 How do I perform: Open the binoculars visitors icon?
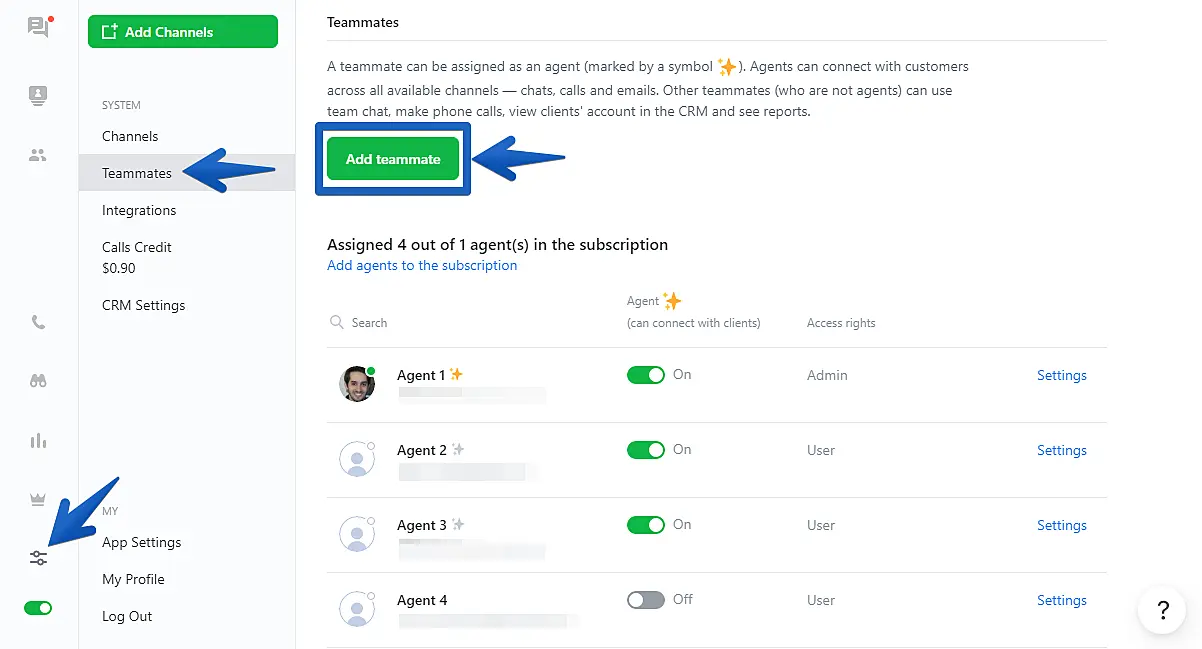pyautogui.click(x=38, y=381)
